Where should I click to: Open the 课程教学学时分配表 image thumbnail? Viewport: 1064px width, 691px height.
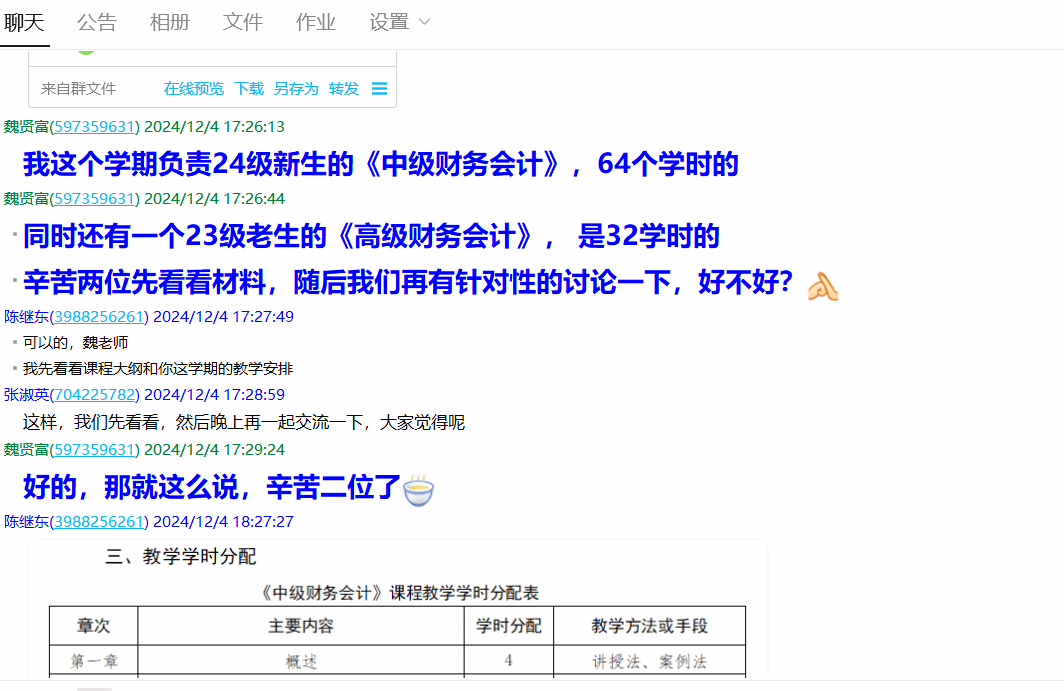pyautogui.click(x=397, y=610)
